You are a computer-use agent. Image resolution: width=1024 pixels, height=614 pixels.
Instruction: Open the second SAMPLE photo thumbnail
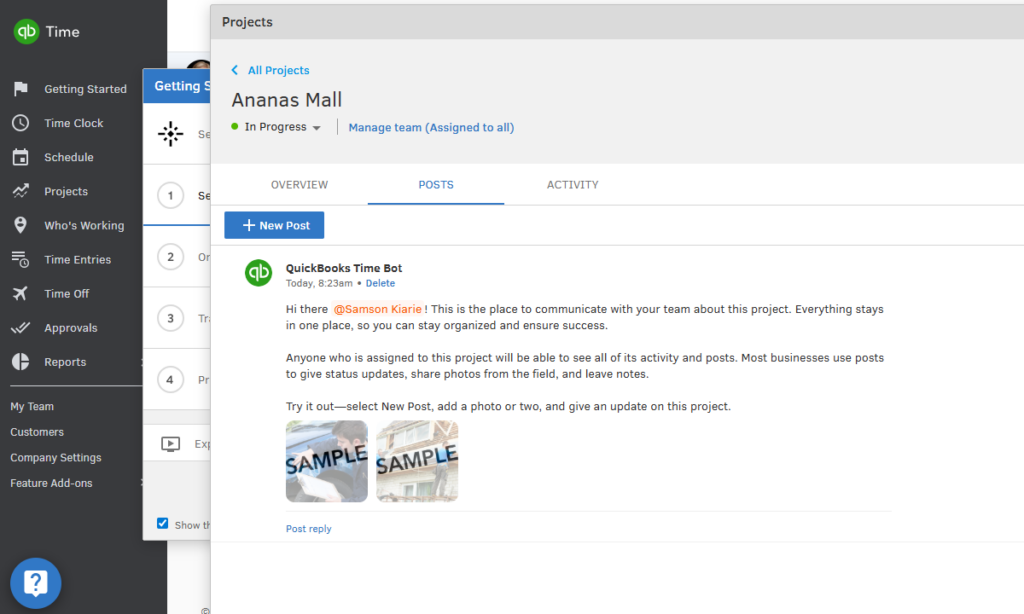(x=417, y=461)
